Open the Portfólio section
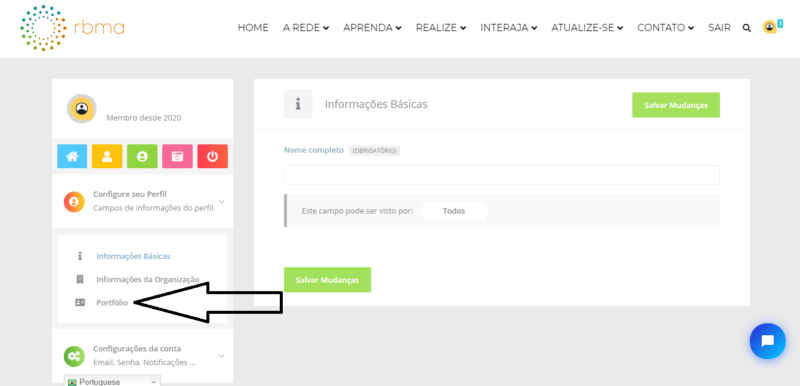 click(112, 302)
